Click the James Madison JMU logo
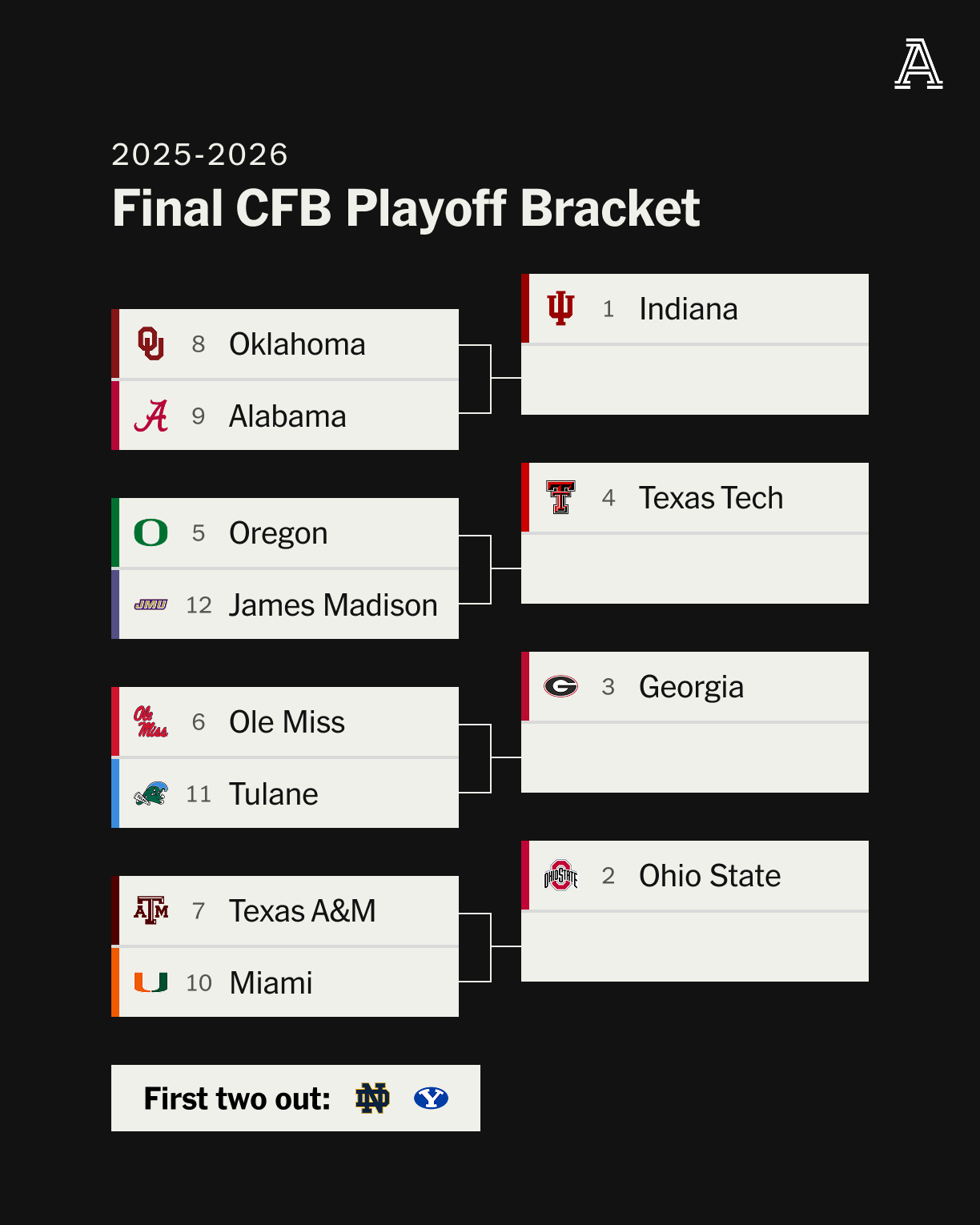Image resolution: width=980 pixels, height=1225 pixels. pos(151,604)
